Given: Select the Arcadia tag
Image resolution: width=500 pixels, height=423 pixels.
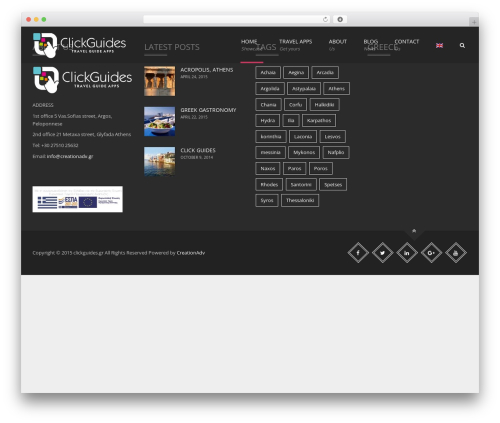Looking at the screenshot, I should pos(325,72).
